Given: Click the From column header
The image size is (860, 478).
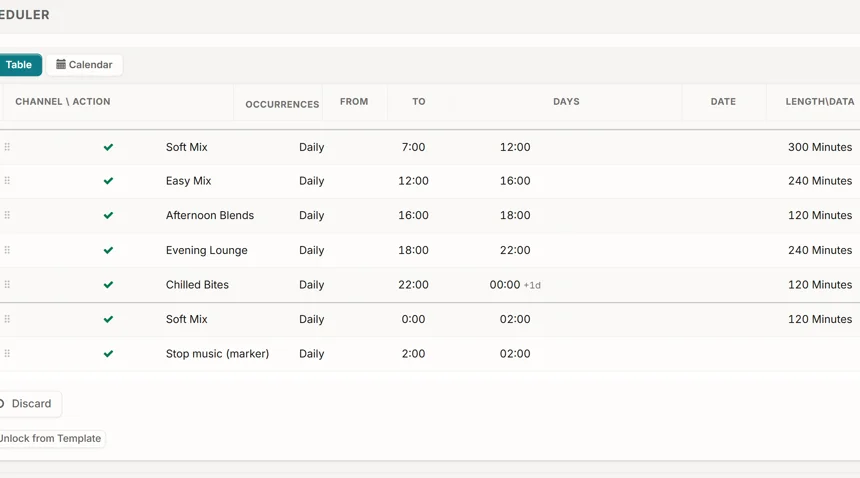Looking at the screenshot, I should (354, 101).
